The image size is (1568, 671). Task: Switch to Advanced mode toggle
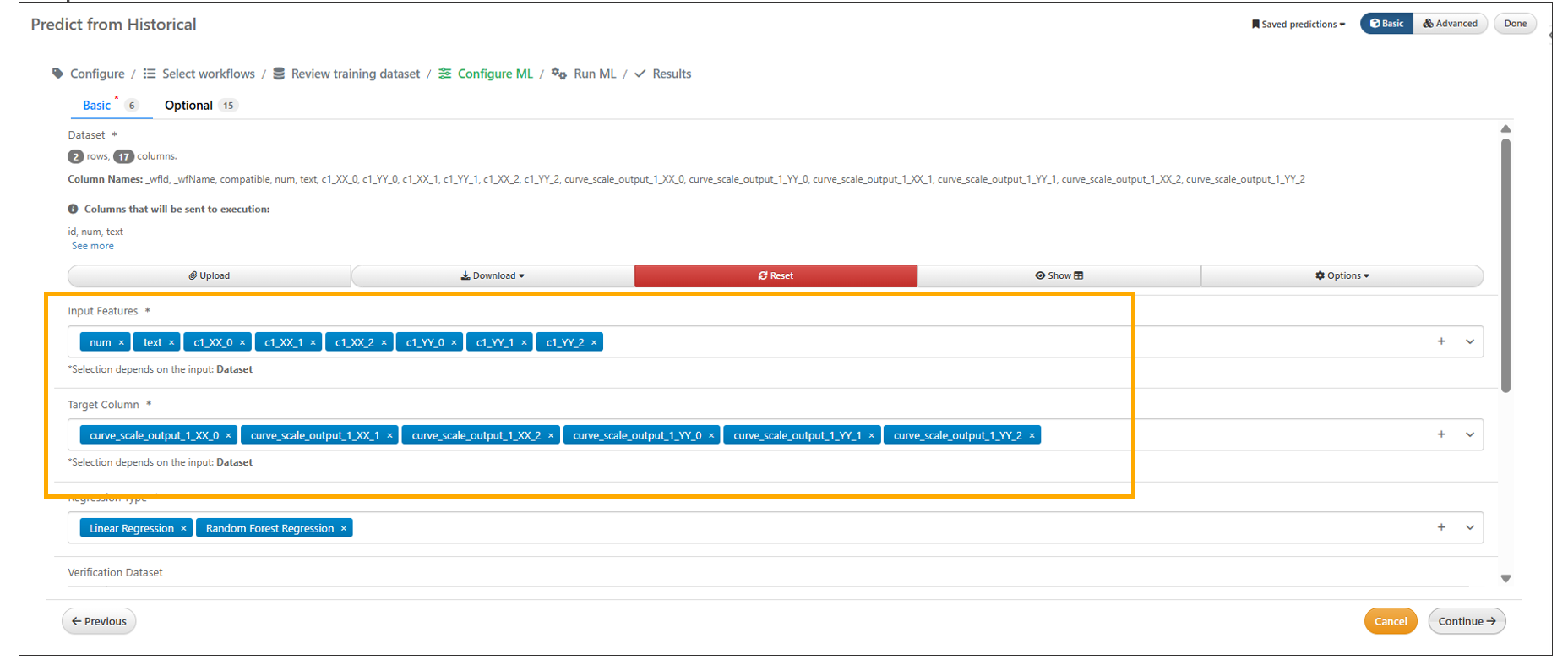(x=1451, y=24)
